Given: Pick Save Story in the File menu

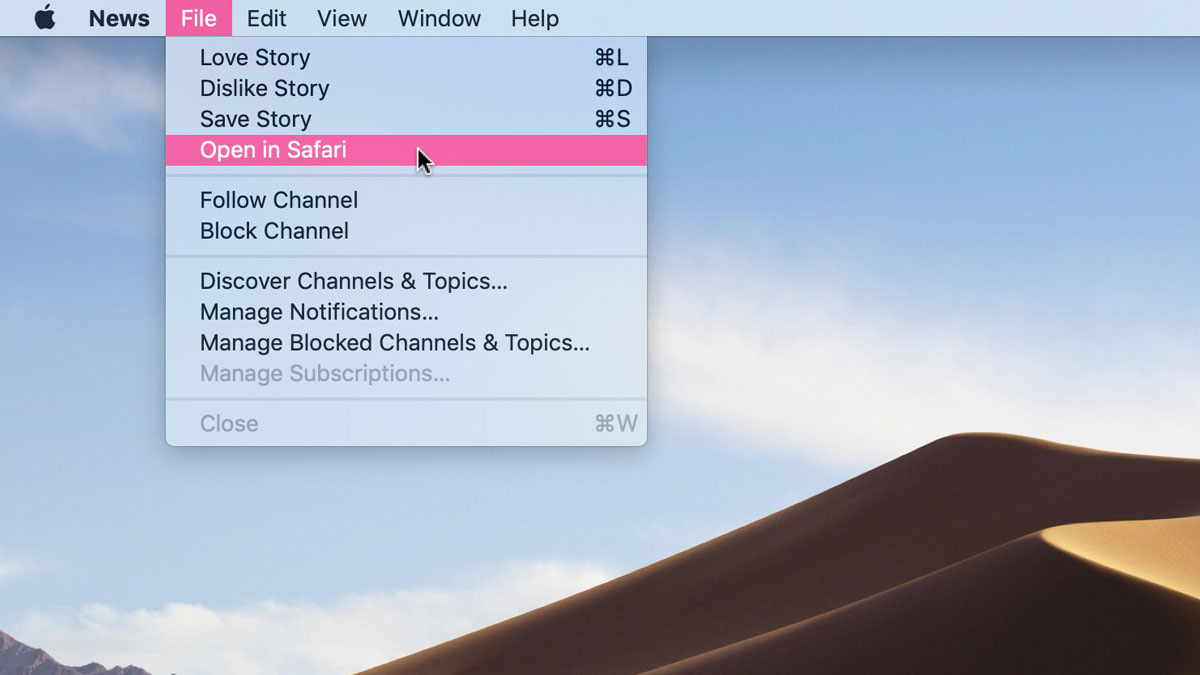Looking at the screenshot, I should (x=406, y=119).
